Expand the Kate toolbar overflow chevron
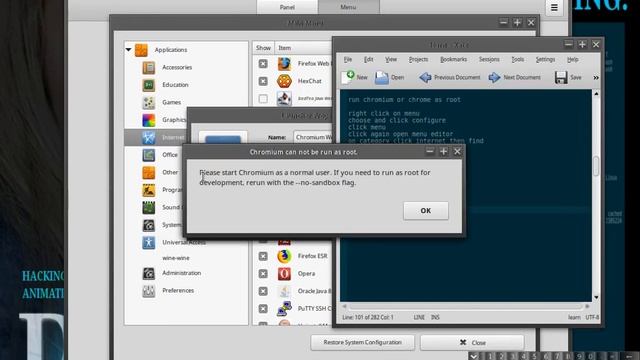Screen dimensions: 640x360 click(x=596, y=78)
